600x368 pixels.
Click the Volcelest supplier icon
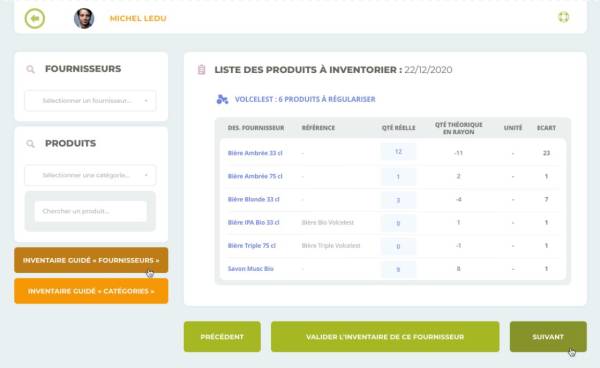tap(222, 99)
